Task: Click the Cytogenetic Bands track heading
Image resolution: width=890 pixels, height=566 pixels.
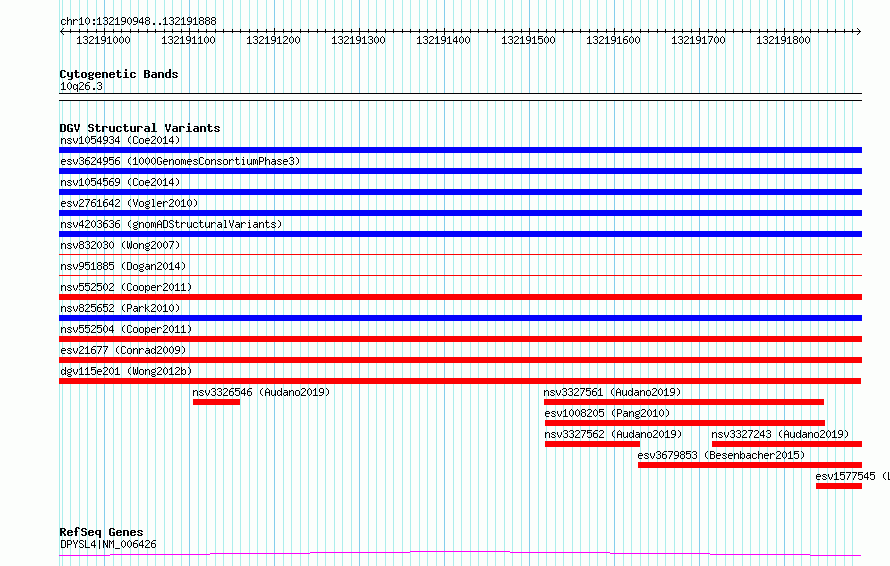Action: (x=119, y=74)
